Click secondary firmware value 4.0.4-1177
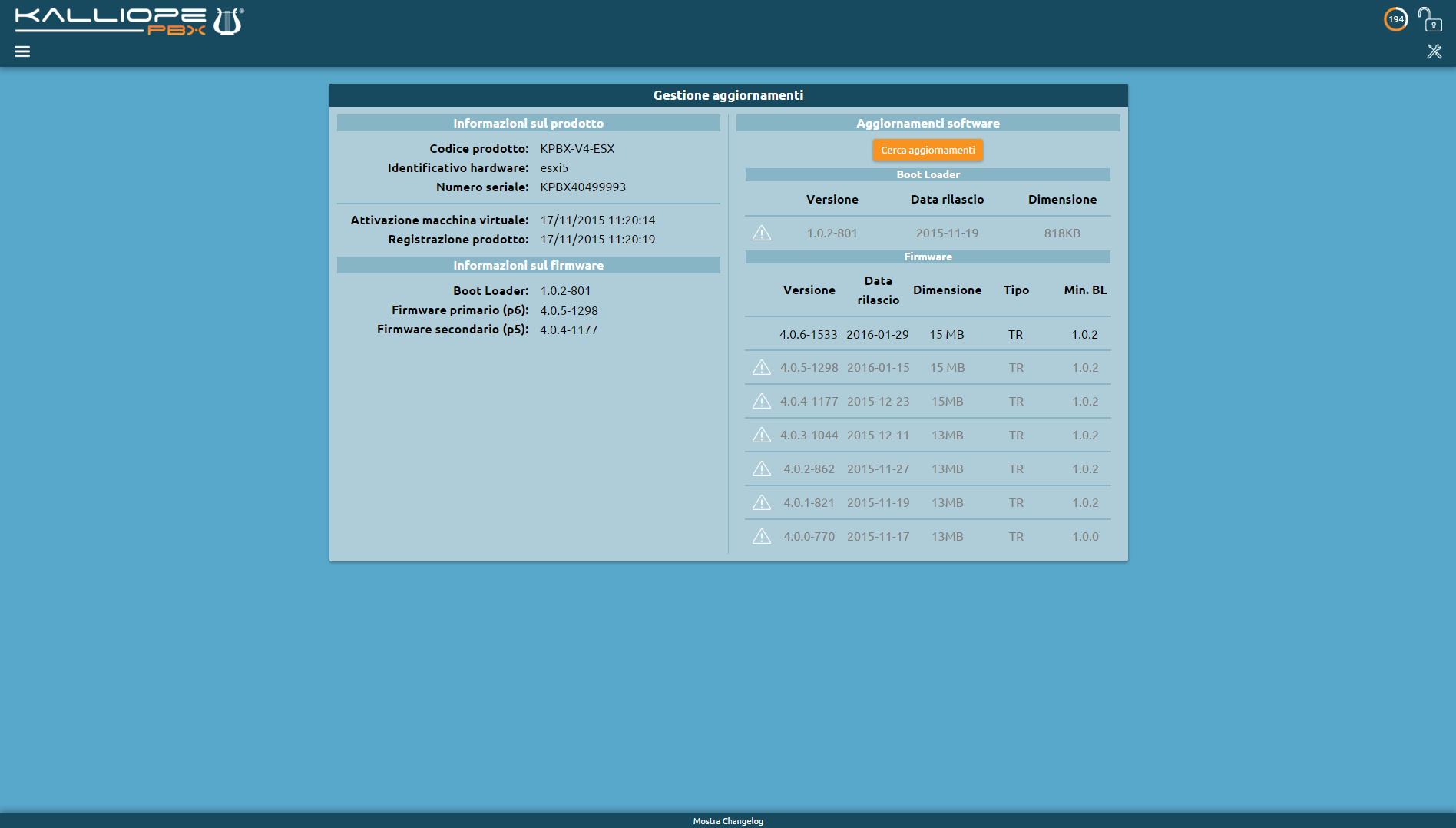1456x828 pixels. coord(569,330)
